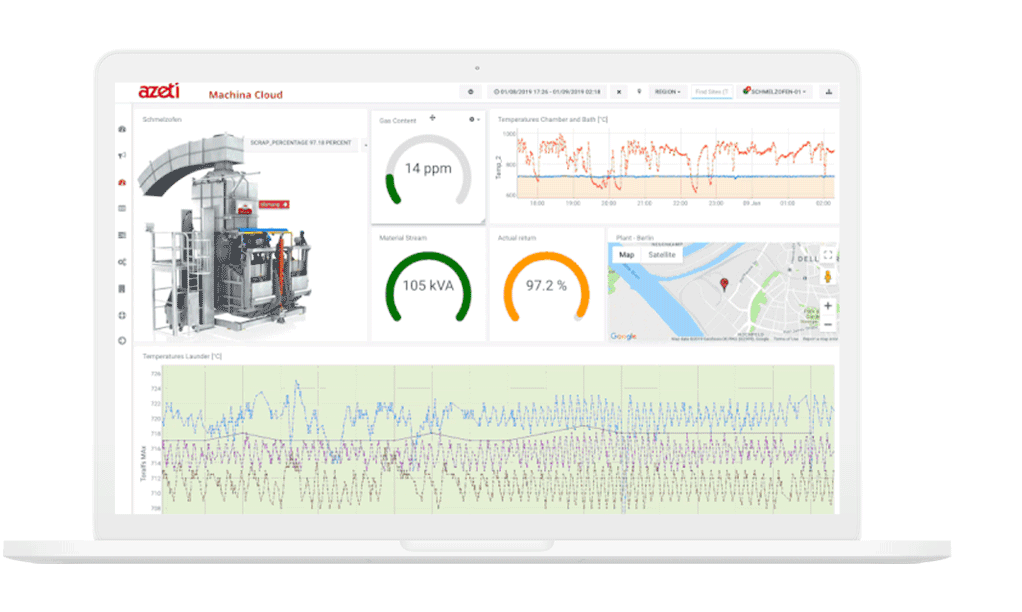1022x612 pixels.
Task: Click the Google logo on the map
Action: click(x=623, y=336)
